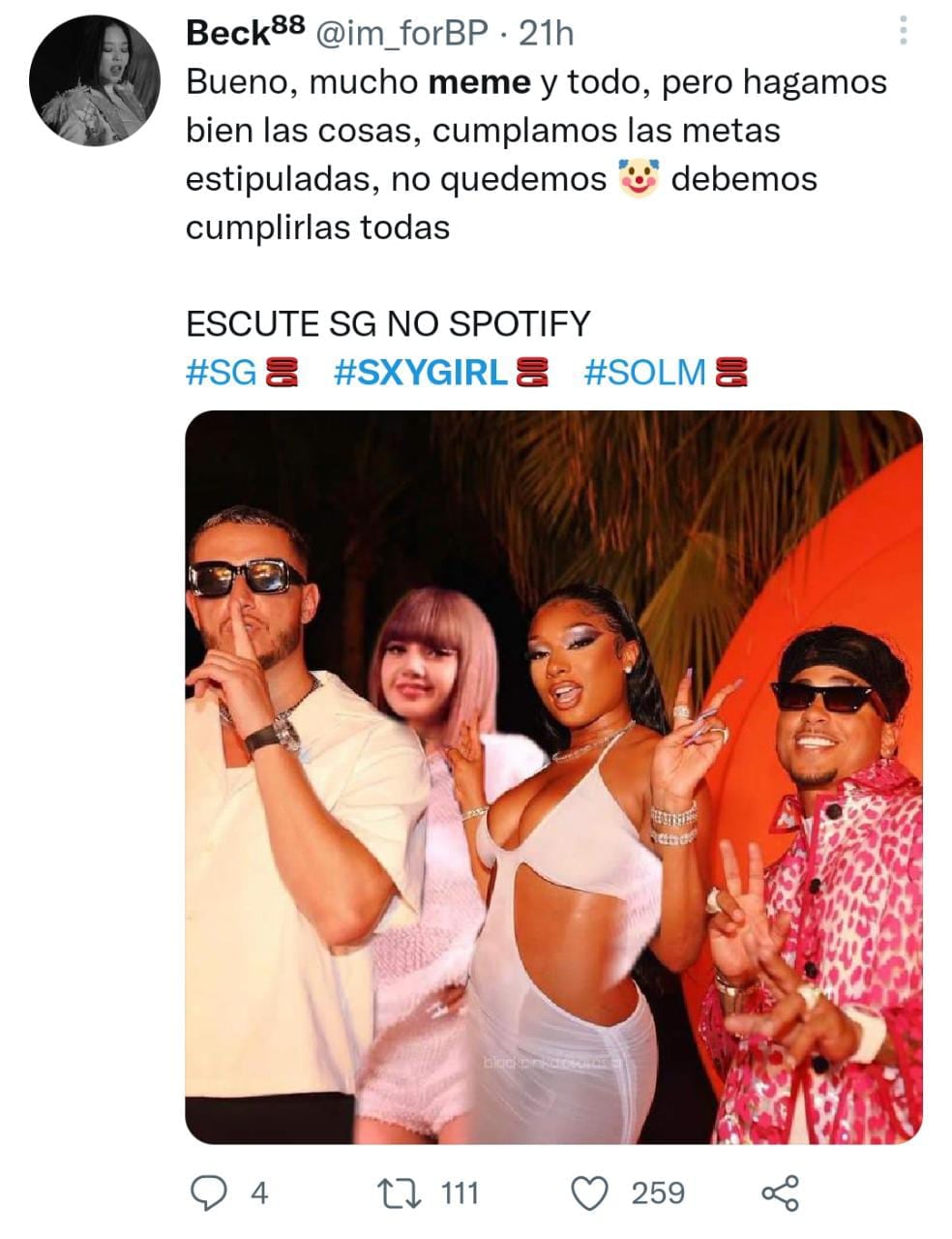This screenshot has width=952, height=1239.
Task: Open the #SOLM hashtag link
Action: pyautogui.click(x=646, y=372)
